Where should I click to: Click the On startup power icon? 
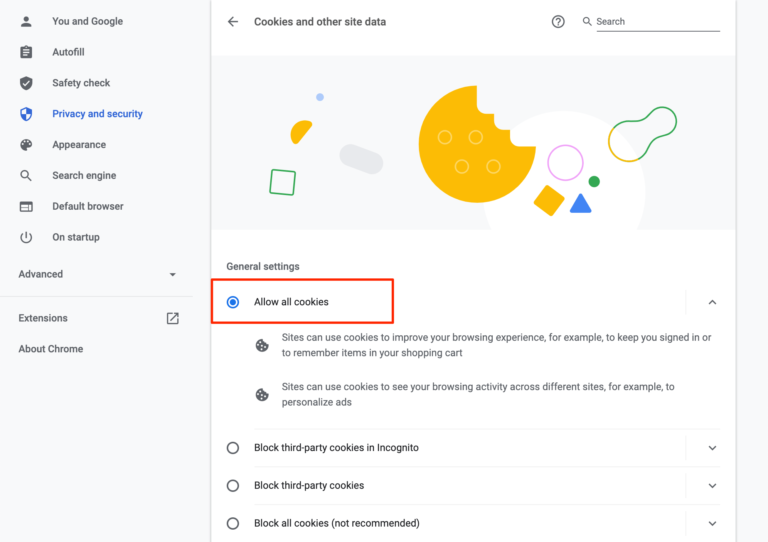click(x=27, y=238)
